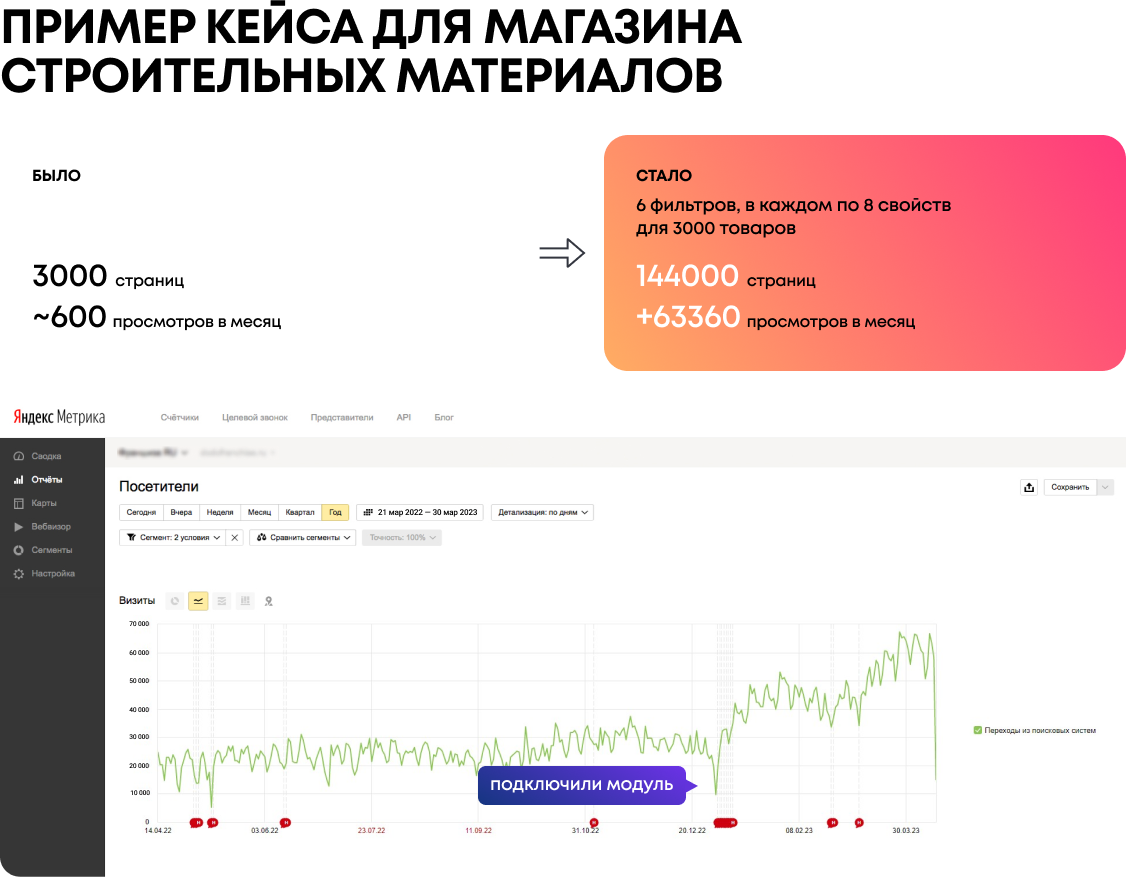Image resolution: width=1126 pixels, height=877 pixels.
Task: Switch to the columns chart view
Action: point(245,601)
